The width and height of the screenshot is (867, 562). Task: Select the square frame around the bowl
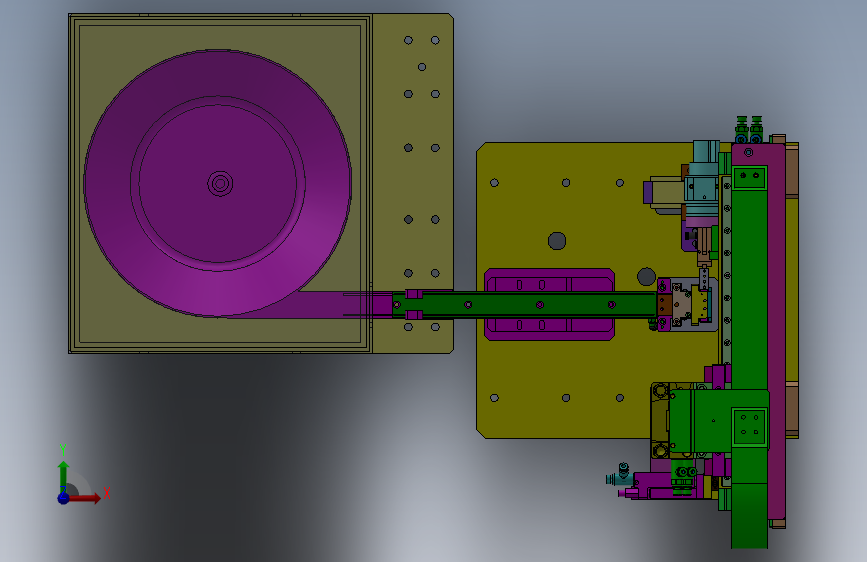click(220, 184)
